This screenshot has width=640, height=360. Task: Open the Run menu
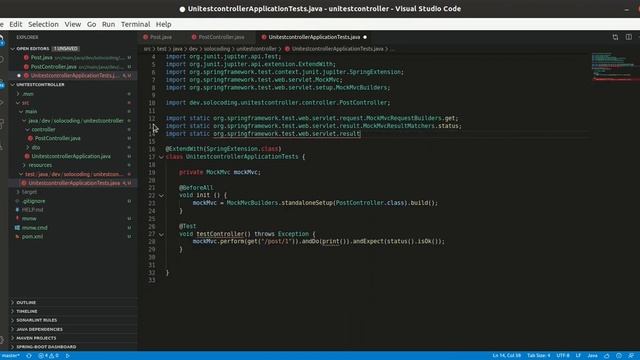pos(108,24)
